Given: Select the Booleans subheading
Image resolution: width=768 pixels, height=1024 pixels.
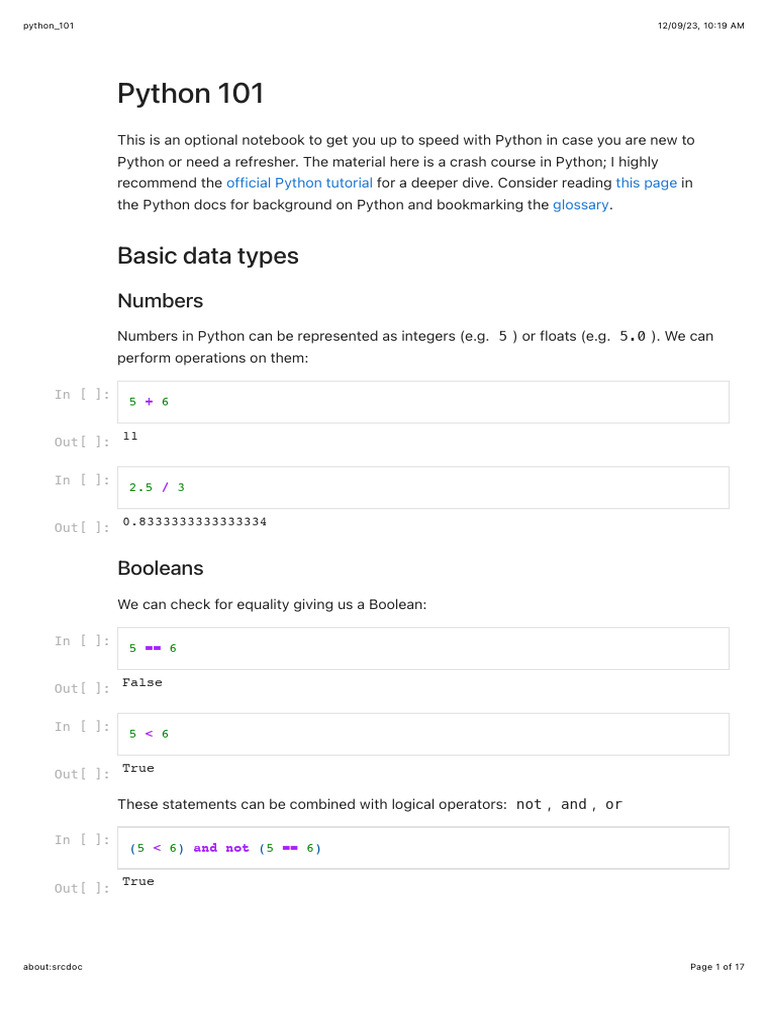Looking at the screenshot, I should coord(160,568).
